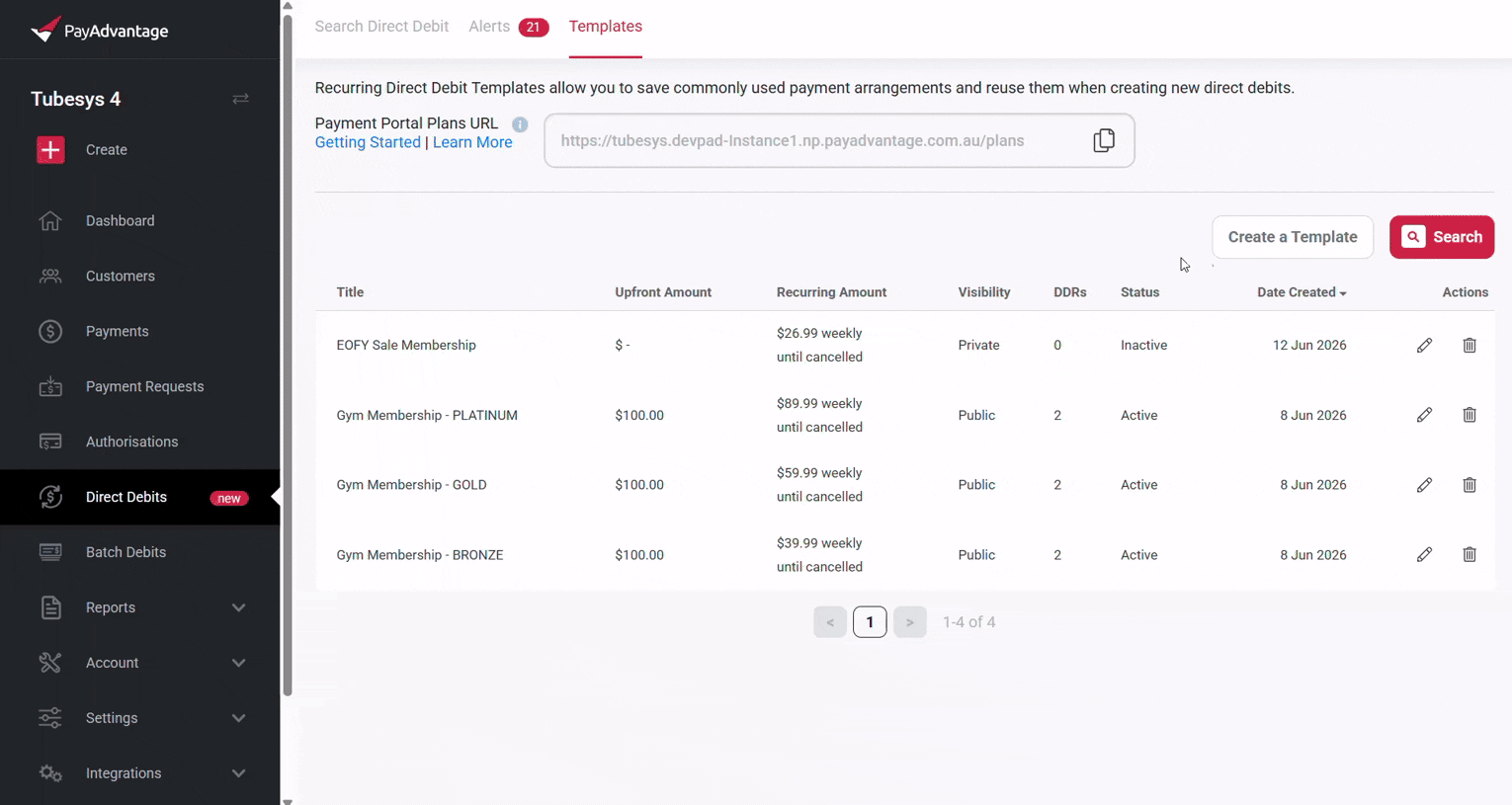The image size is (1512, 805).
Task: Click the $89.99 weekly recurring amount
Action: coord(819,403)
